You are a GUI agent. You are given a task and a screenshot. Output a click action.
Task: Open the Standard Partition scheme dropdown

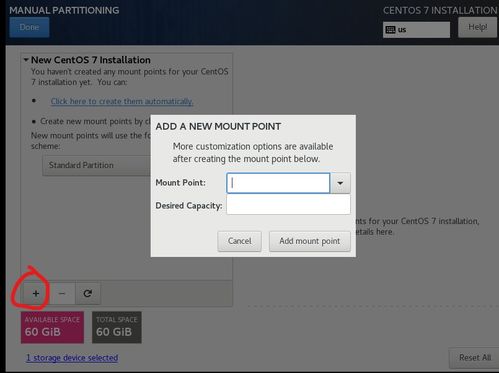[97, 165]
